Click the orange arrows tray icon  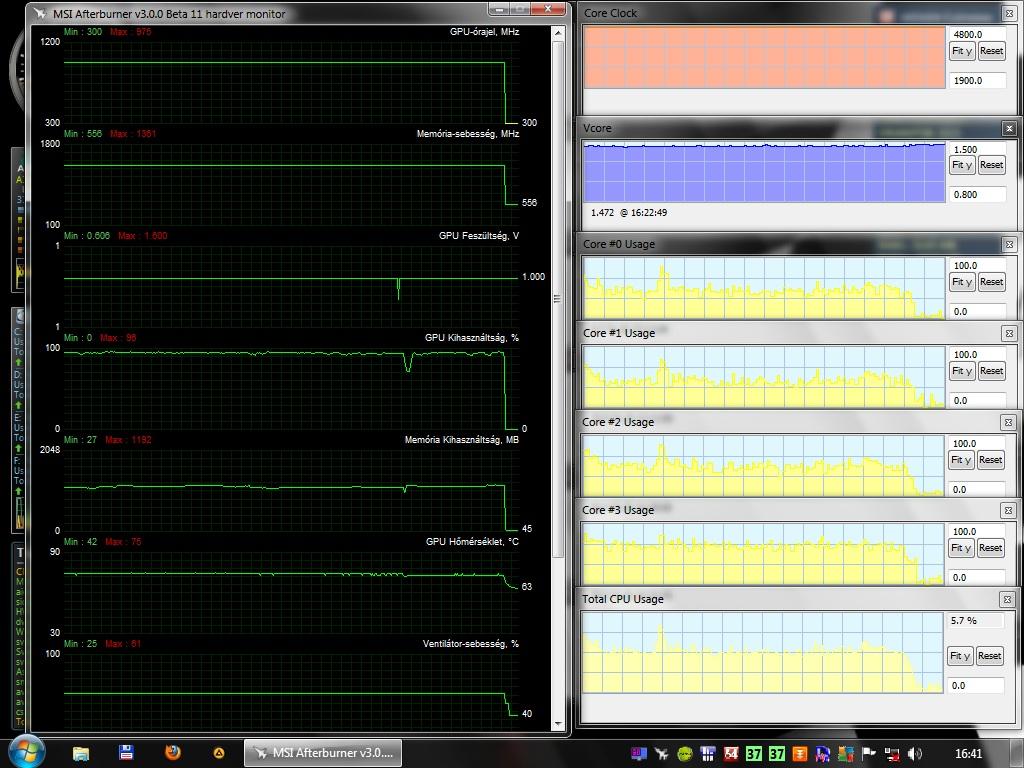coord(800,754)
